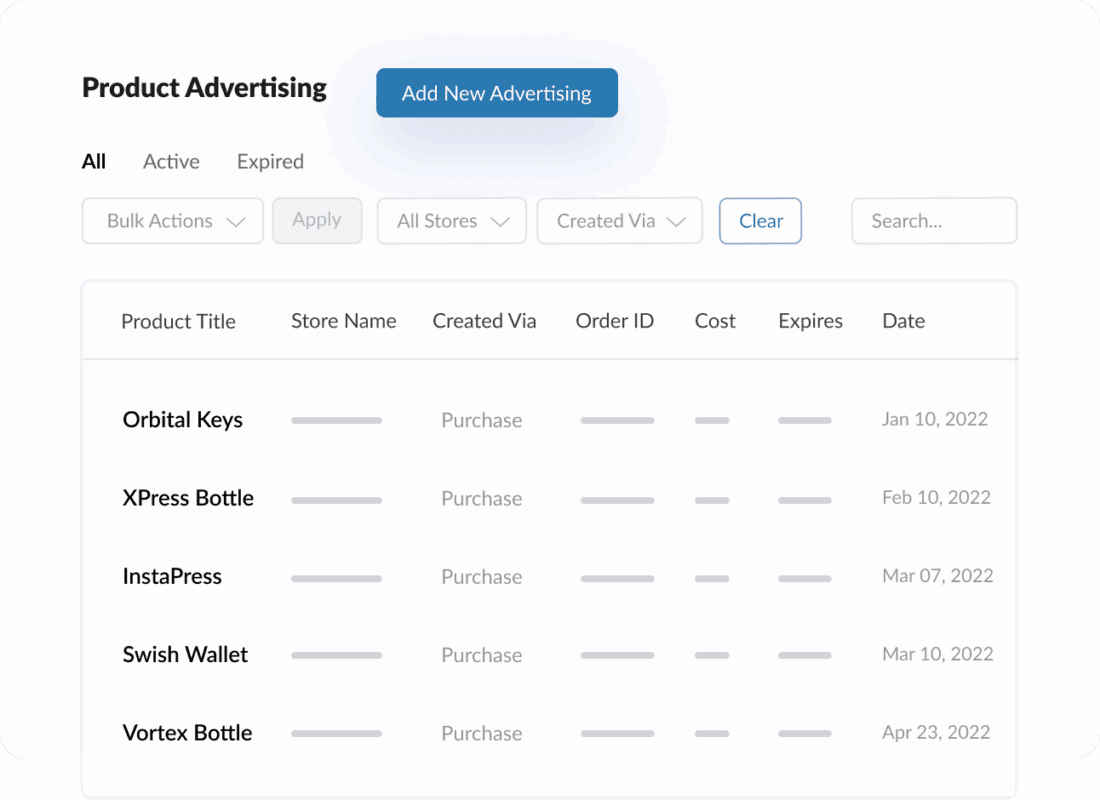The width and height of the screenshot is (1100, 800).
Task: Open the Orbital Keys product entry
Action: pos(183,420)
